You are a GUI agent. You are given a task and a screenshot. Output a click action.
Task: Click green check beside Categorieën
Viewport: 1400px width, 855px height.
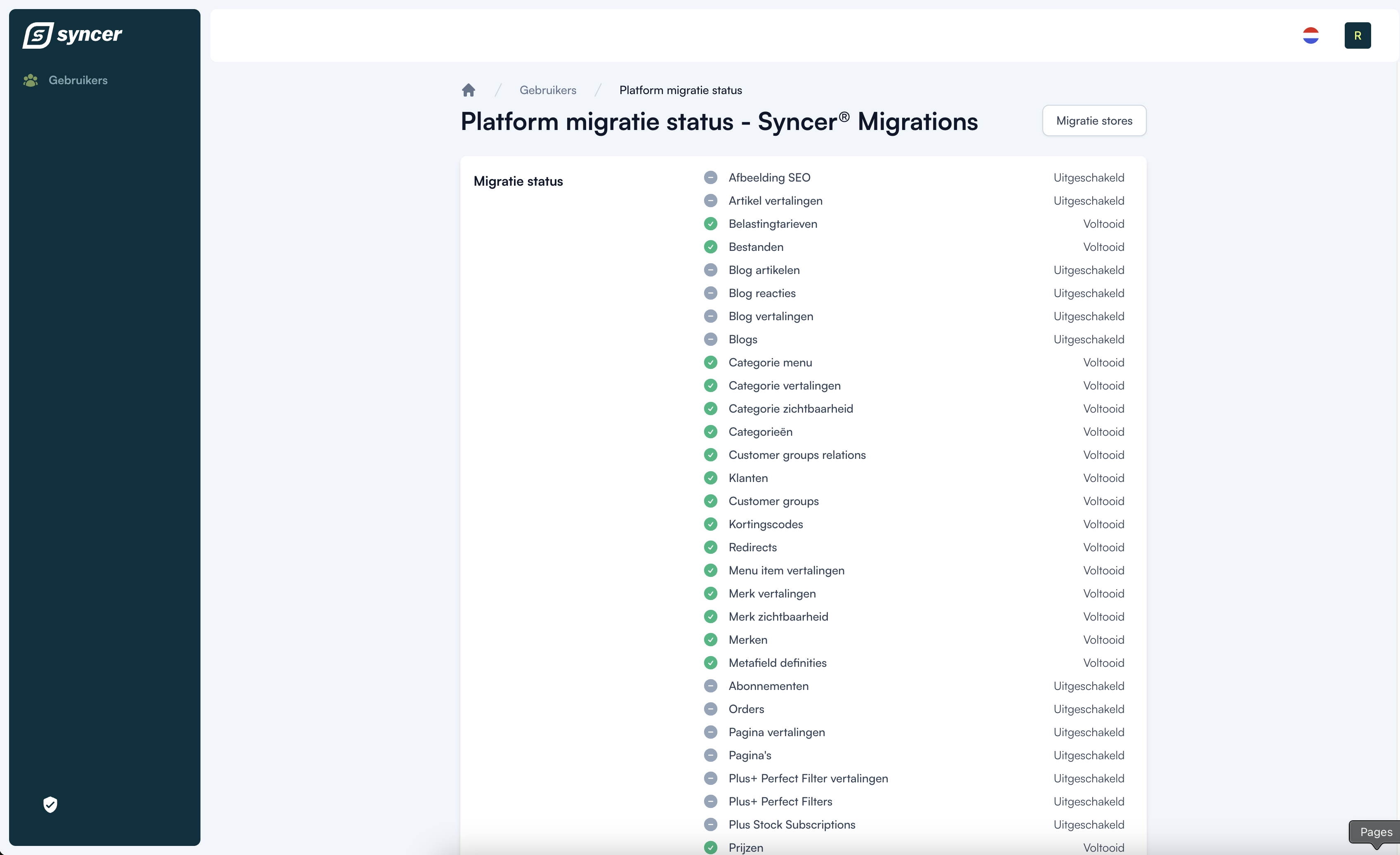[x=710, y=432]
